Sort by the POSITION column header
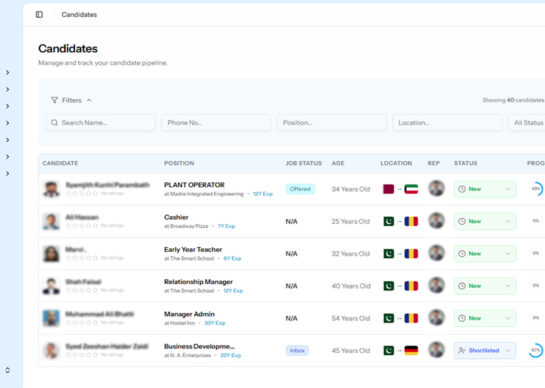This screenshot has height=388, width=545. (179, 163)
